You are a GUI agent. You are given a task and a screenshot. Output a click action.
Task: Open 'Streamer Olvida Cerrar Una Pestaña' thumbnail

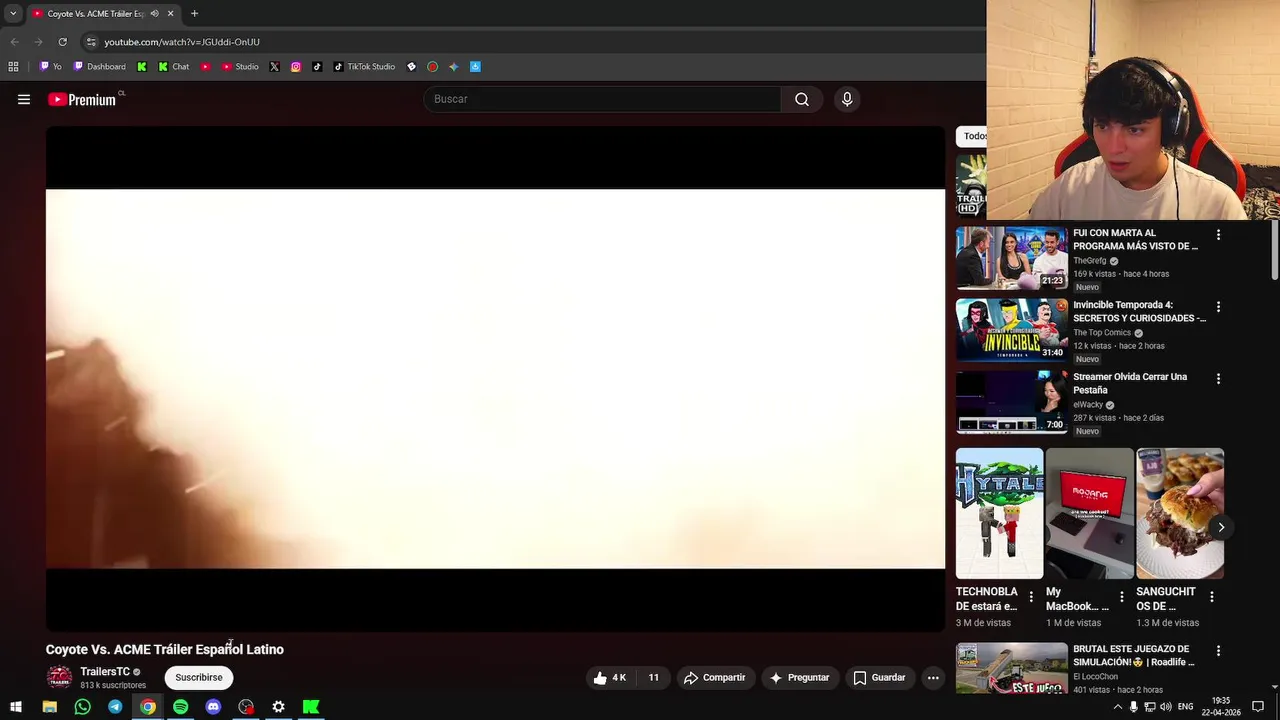1011,402
